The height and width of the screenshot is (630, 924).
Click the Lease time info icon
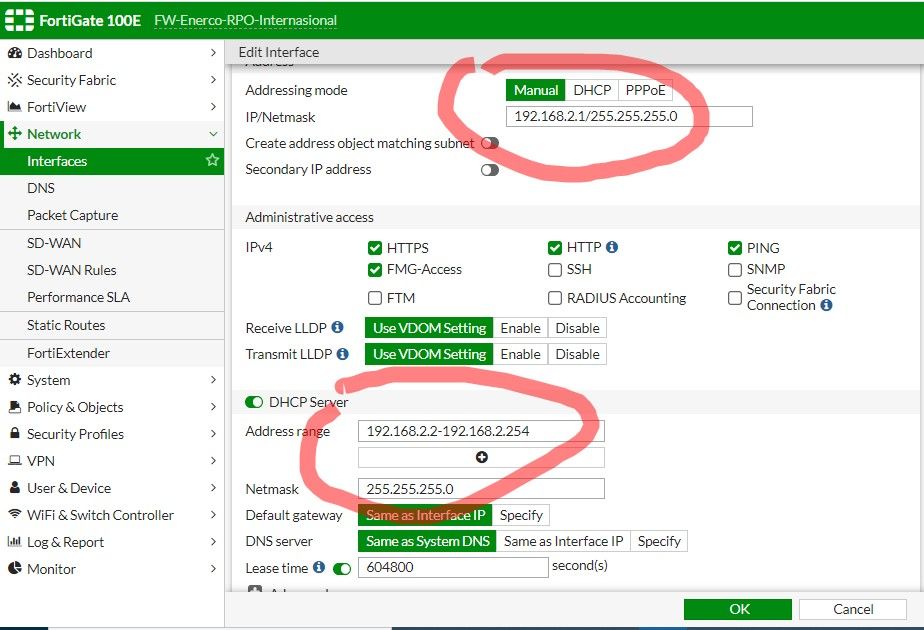point(319,567)
